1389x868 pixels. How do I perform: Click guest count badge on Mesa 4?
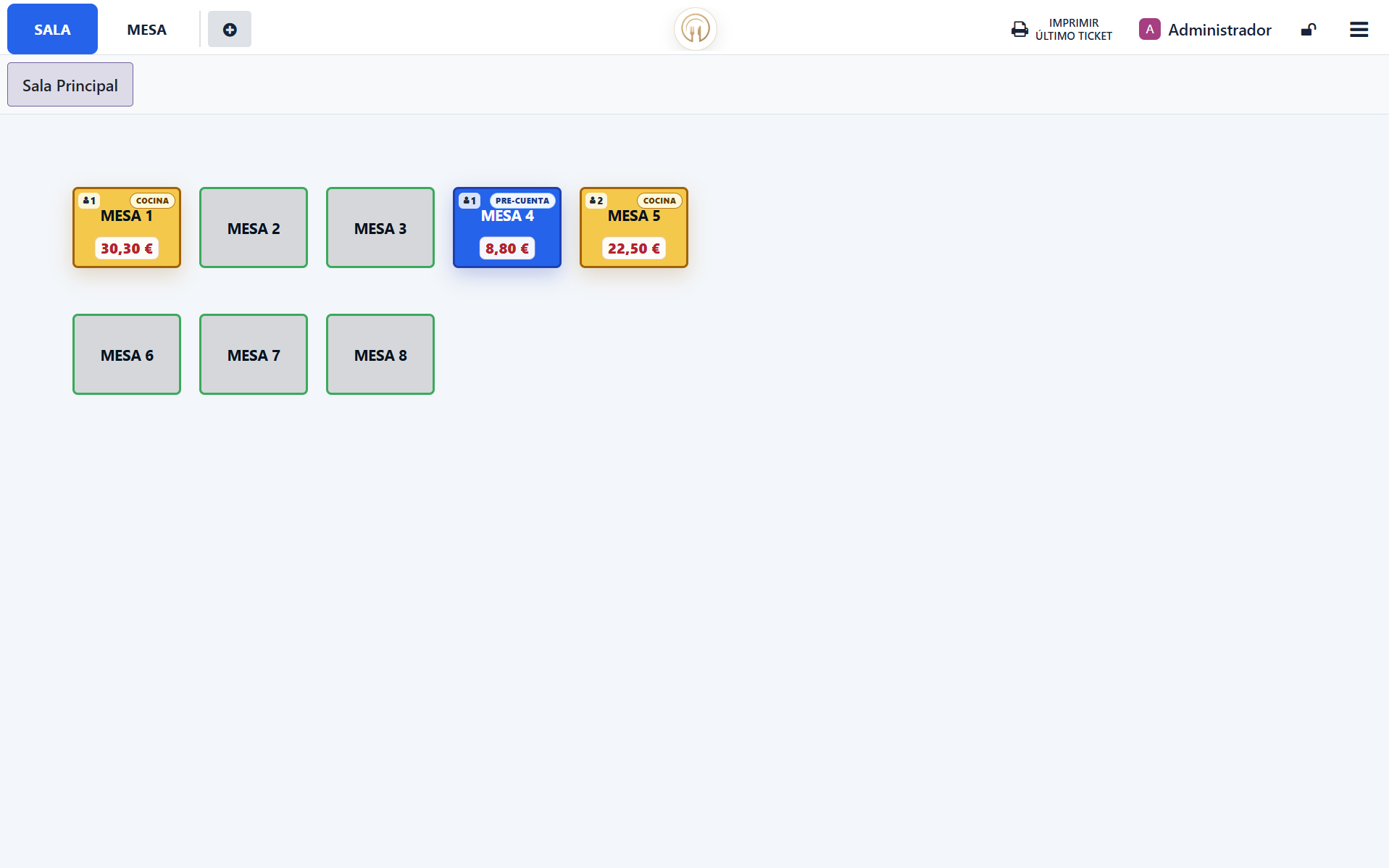470,201
